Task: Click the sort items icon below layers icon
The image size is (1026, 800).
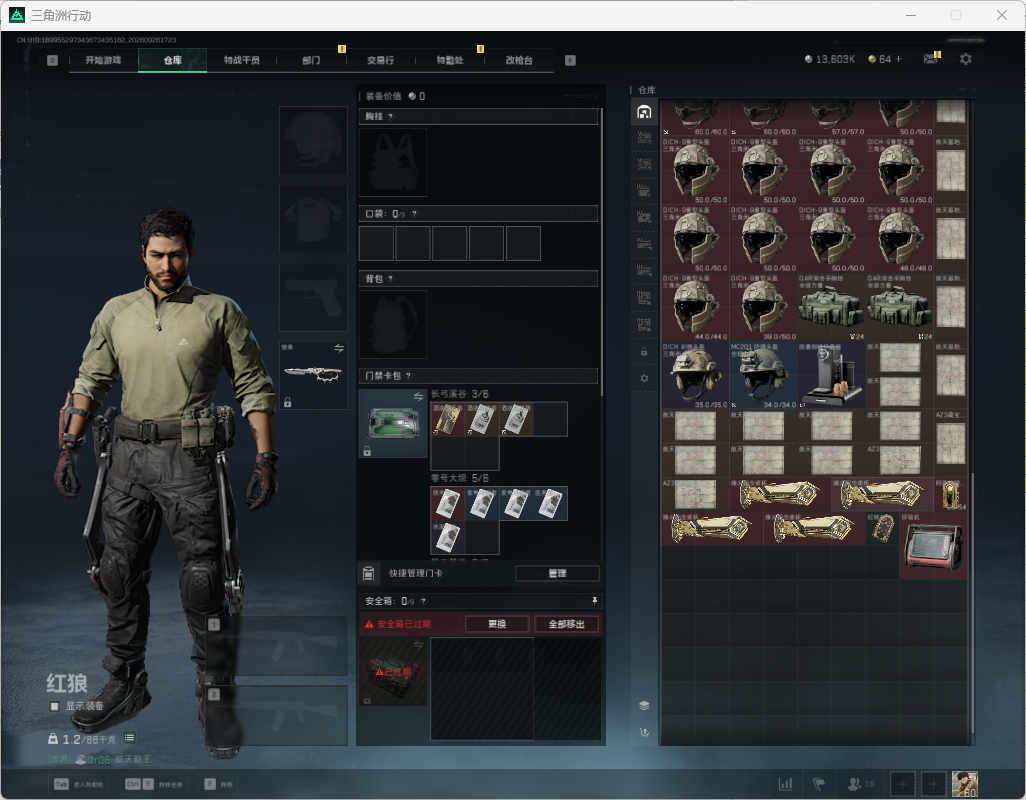Action: coord(645,733)
